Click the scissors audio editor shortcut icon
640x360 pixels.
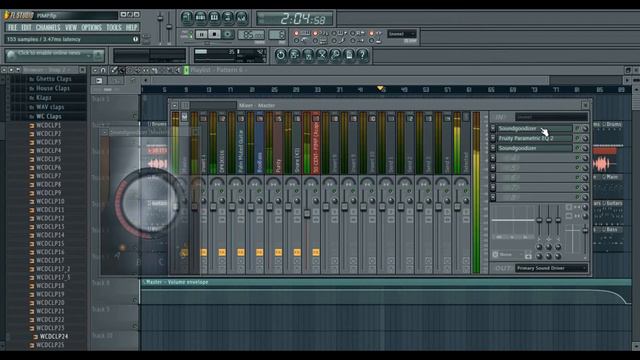322,55
